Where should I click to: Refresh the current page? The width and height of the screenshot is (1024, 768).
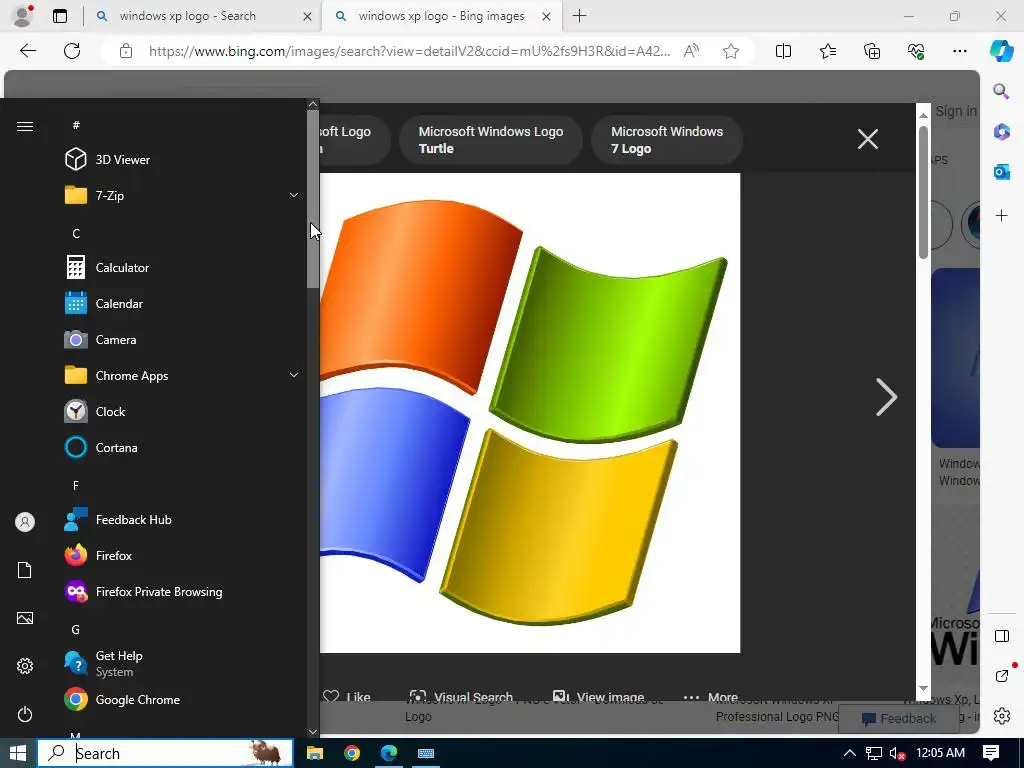point(72,51)
